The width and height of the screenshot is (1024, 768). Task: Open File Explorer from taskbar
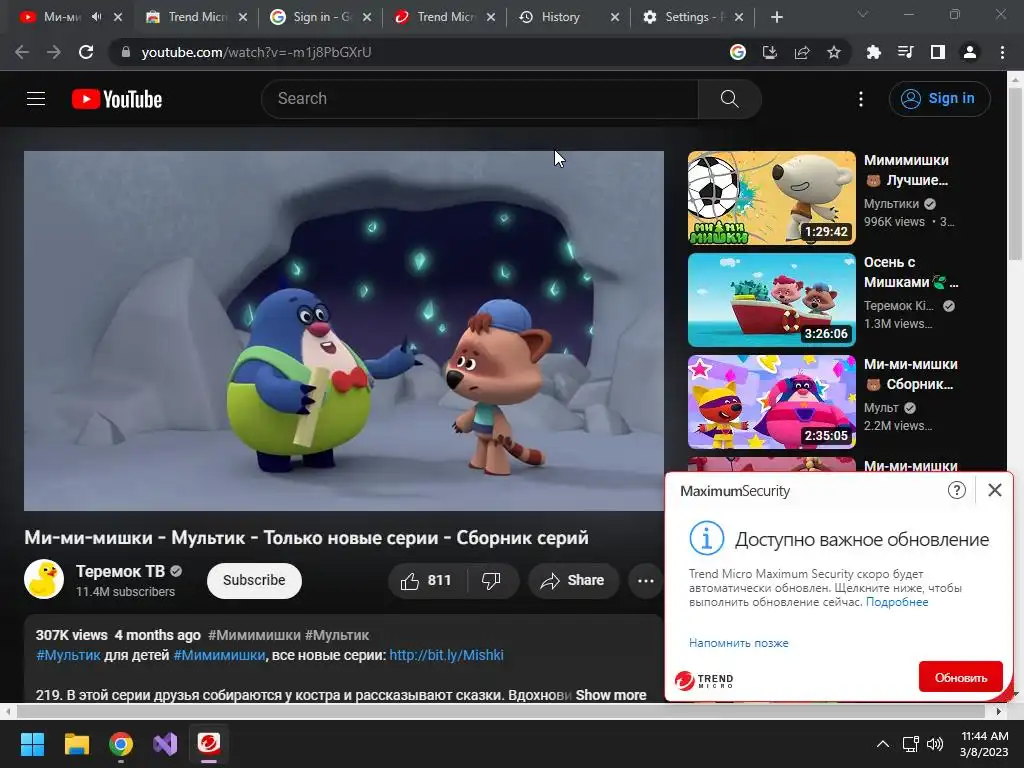(x=76, y=744)
